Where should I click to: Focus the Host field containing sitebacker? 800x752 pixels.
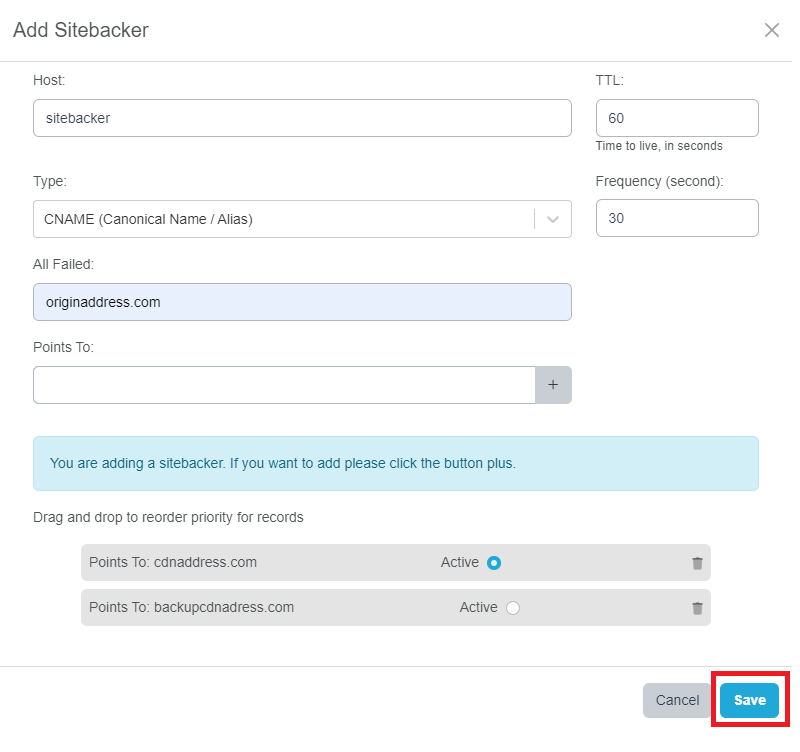302,118
